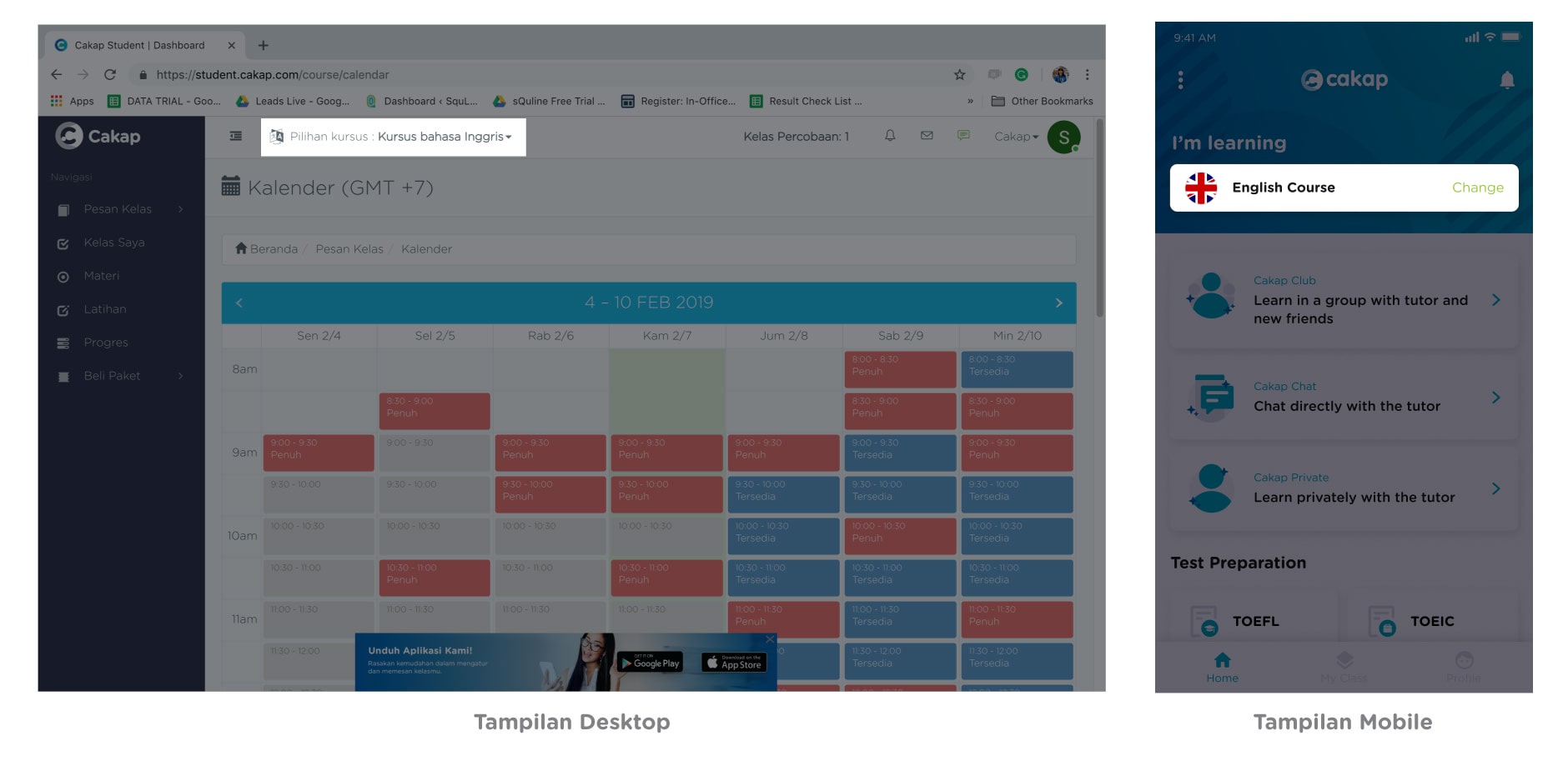Close the app download banner

tap(770, 639)
